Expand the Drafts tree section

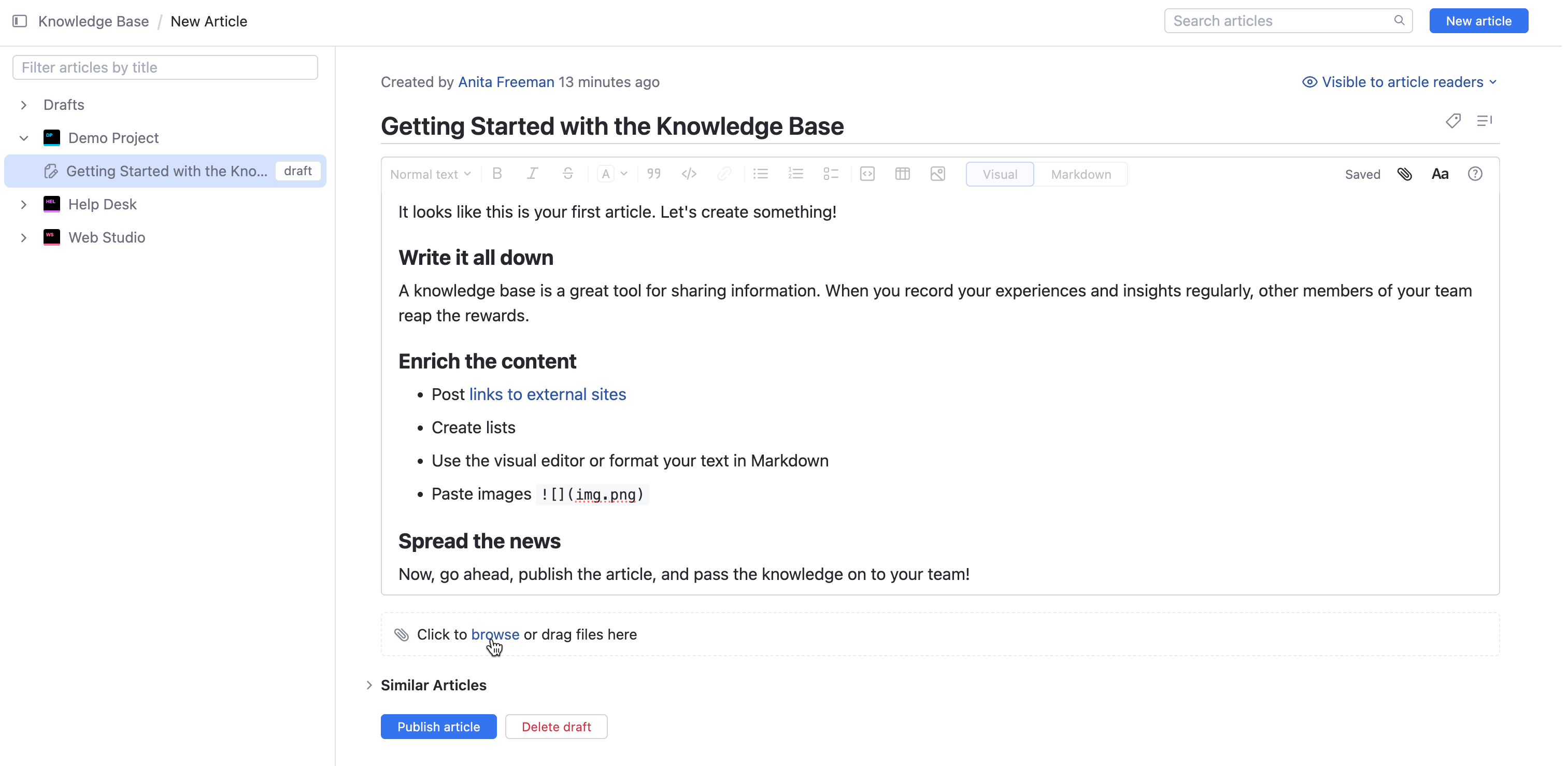(x=24, y=105)
